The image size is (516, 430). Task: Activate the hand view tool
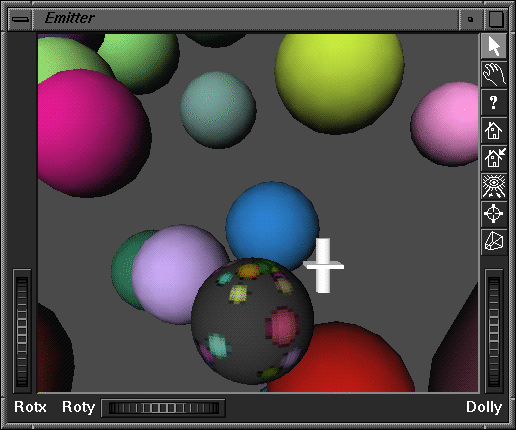[x=494, y=74]
